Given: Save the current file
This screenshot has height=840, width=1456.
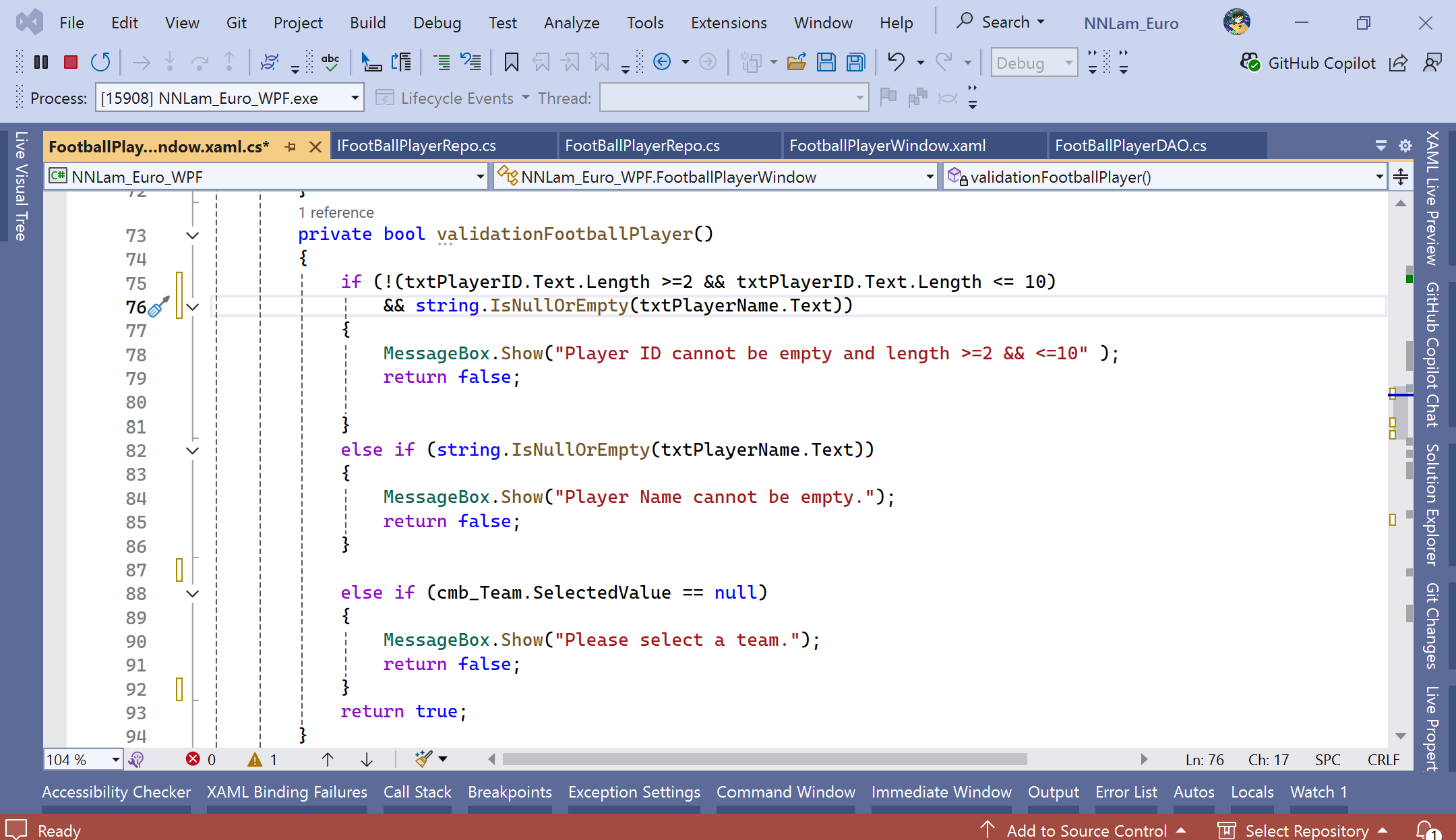Looking at the screenshot, I should 826,63.
